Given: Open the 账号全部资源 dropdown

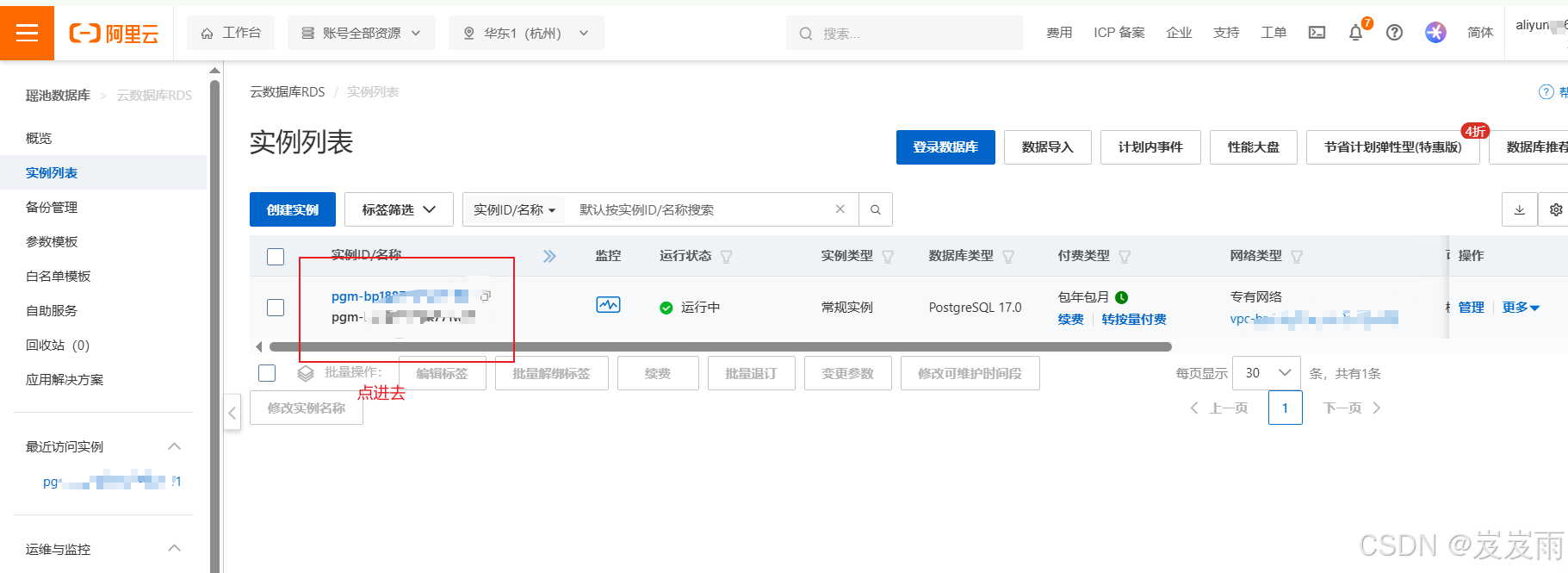Looking at the screenshot, I should [x=361, y=33].
